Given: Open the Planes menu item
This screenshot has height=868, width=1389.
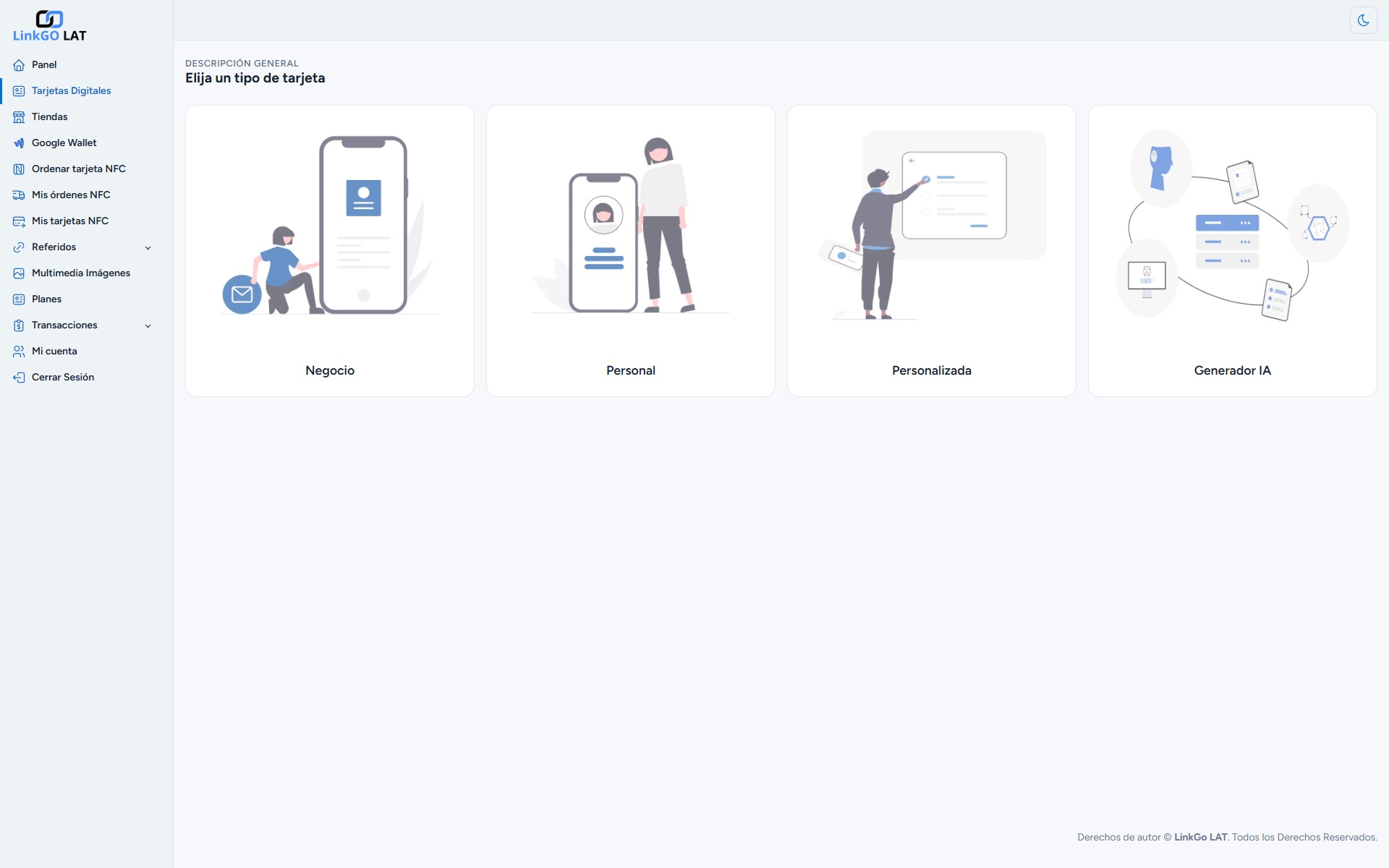Looking at the screenshot, I should [46, 299].
